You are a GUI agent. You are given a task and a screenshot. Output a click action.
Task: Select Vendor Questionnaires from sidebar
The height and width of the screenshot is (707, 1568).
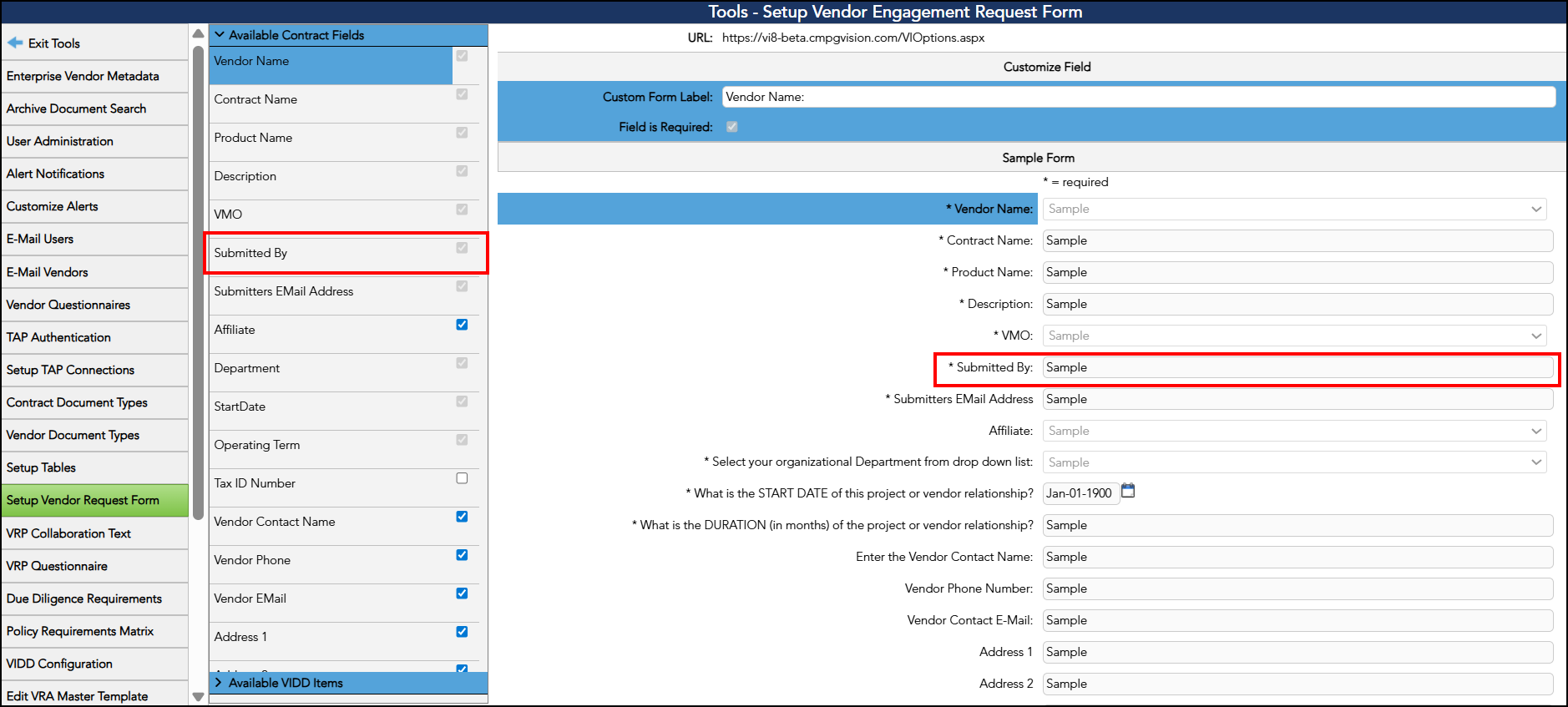pos(68,305)
